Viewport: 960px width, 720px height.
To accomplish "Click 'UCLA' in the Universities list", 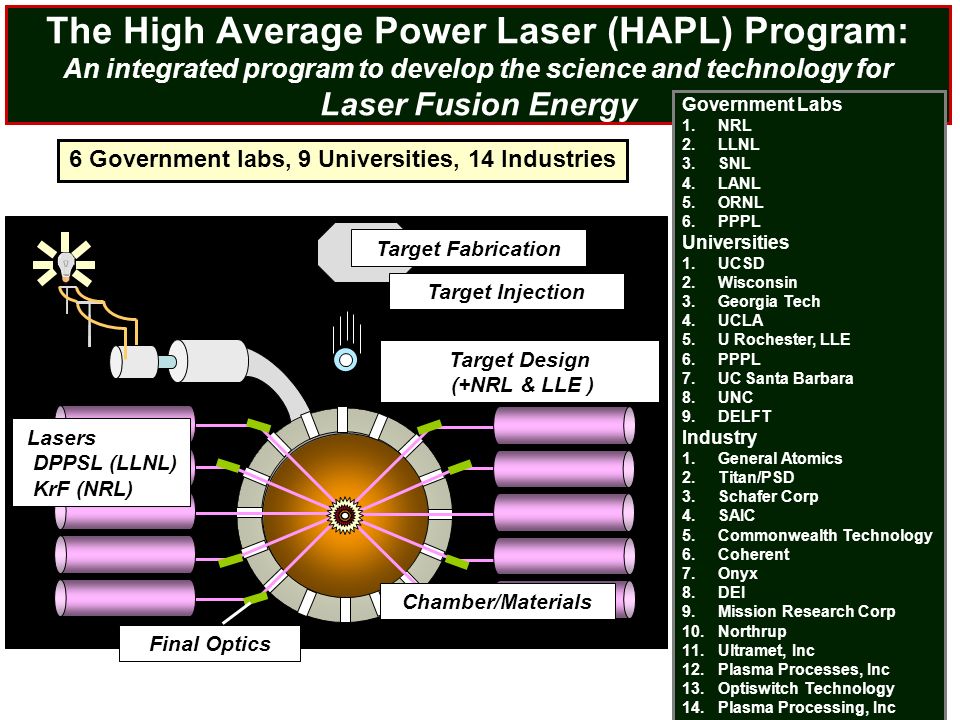I will pos(740,320).
